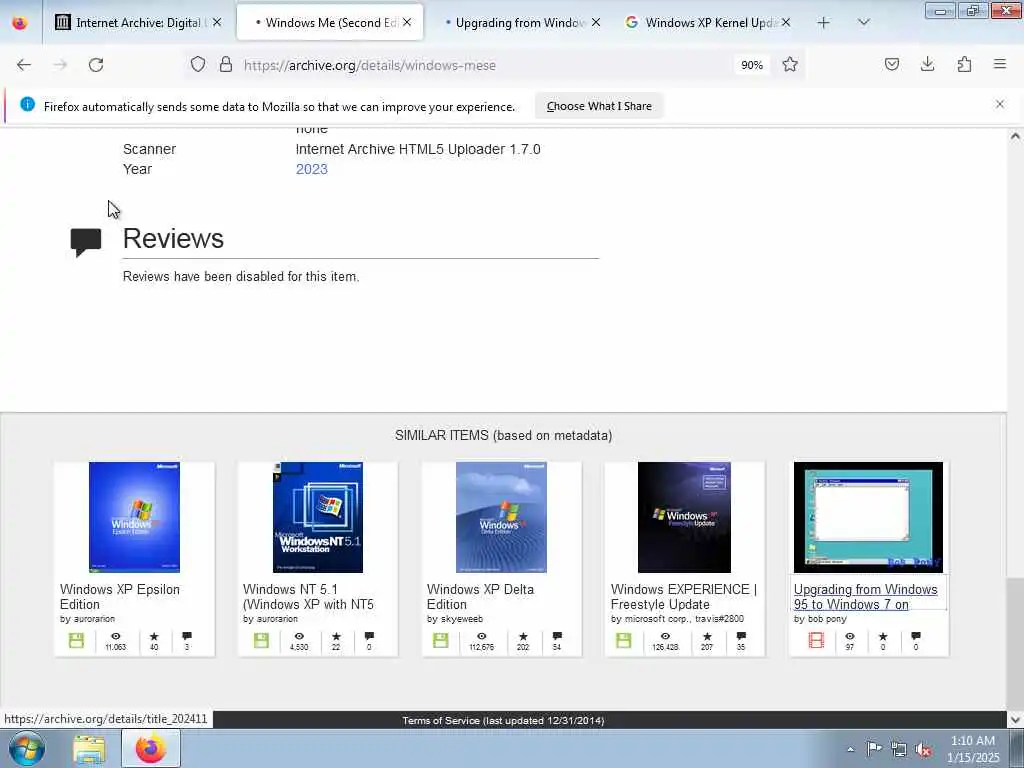Viewport: 1024px width, 768px height.
Task: Open the Windows Start menu
Action: pyautogui.click(x=26, y=748)
